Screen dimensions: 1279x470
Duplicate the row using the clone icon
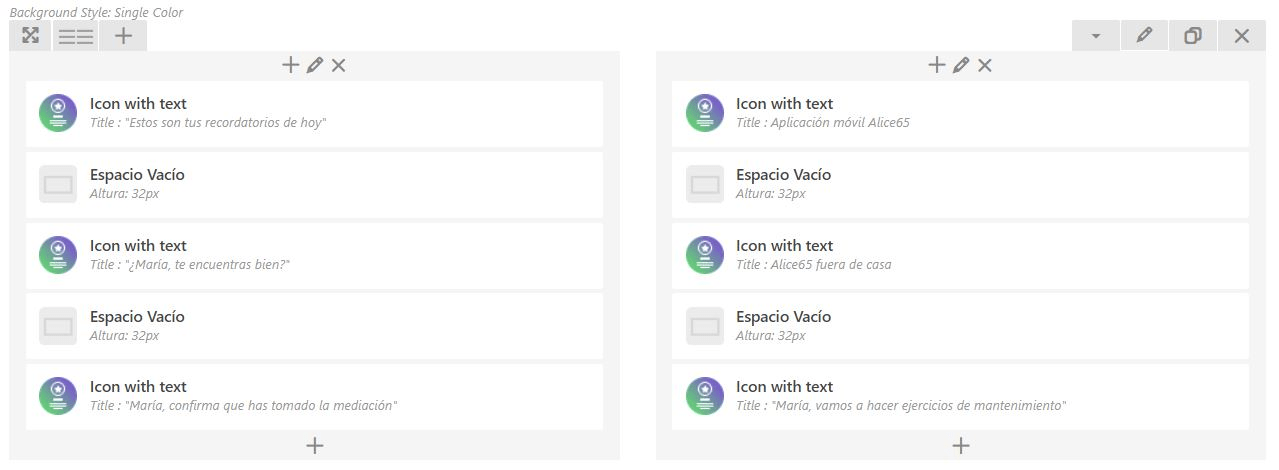coord(1193,36)
